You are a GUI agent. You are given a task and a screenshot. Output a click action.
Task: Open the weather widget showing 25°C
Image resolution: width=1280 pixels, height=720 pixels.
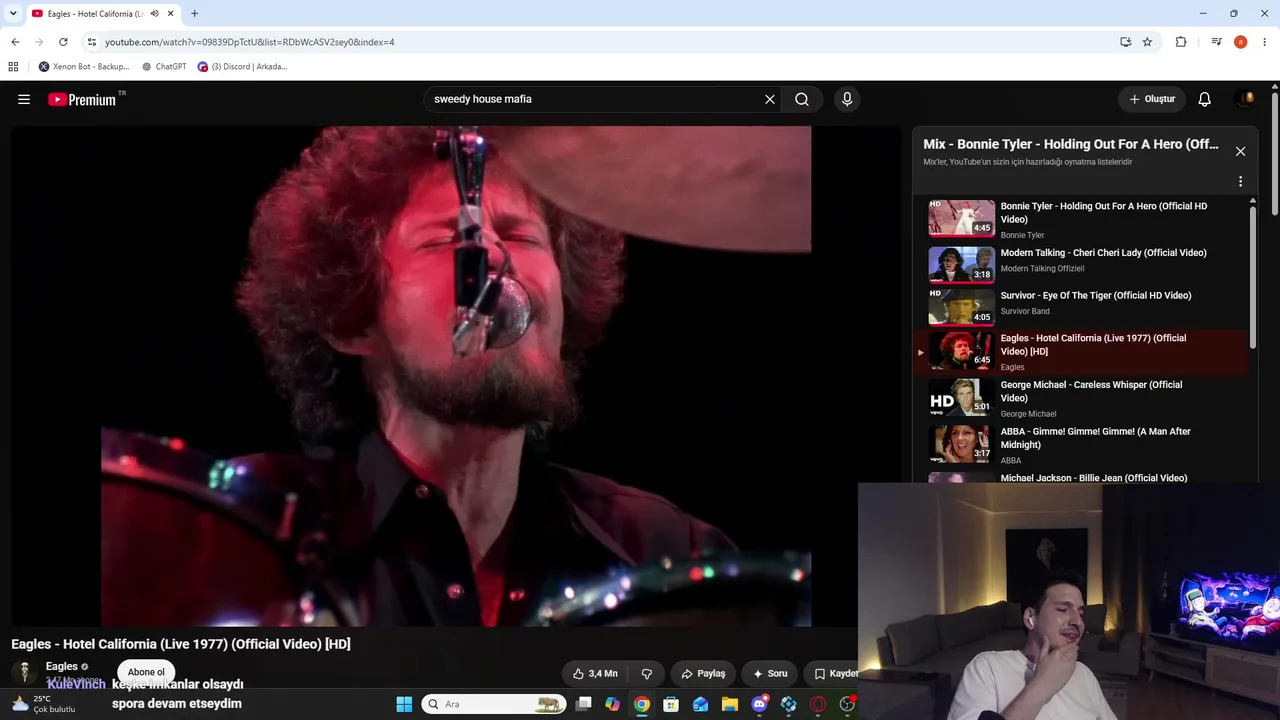coord(44,704)
